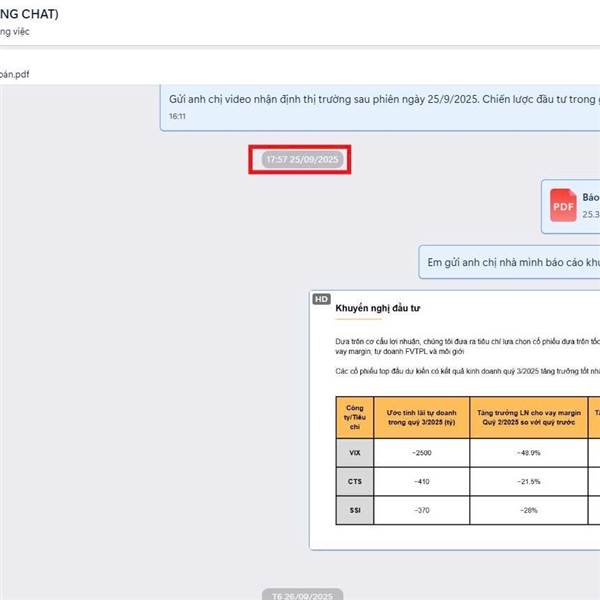Click the T6 26/09/2025 date separator
Screen dimensions: 600x600
pos(301,596)
